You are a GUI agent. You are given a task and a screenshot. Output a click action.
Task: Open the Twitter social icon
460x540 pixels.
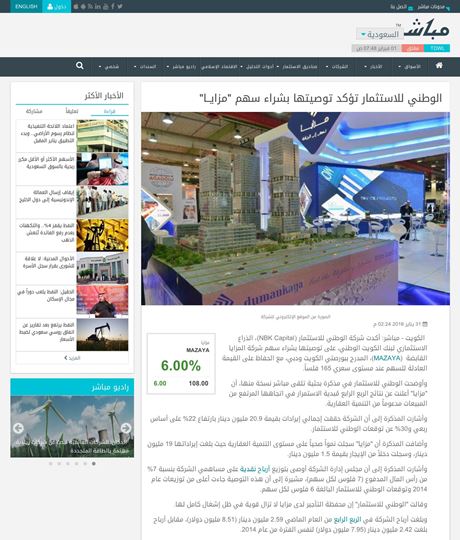pos(120,7)
